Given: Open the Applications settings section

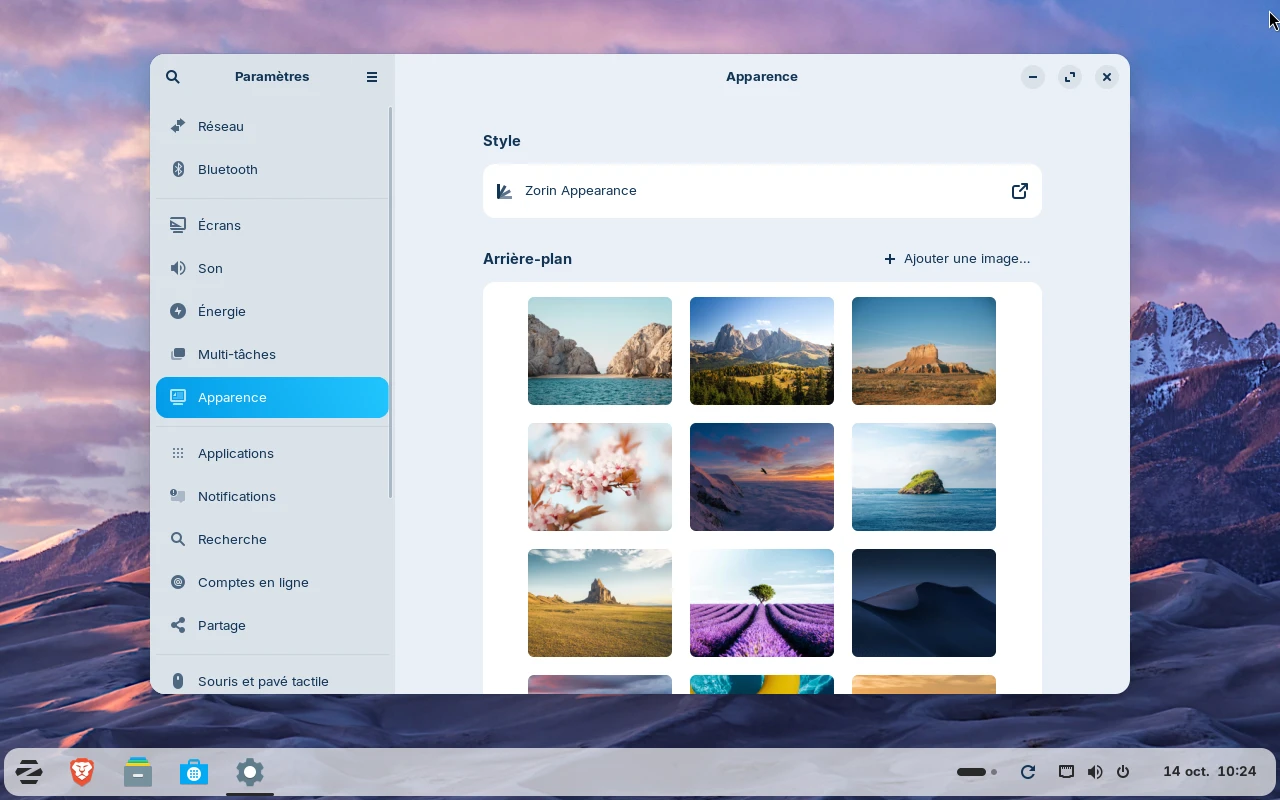Looking at the screenshot, I should 272,453.
